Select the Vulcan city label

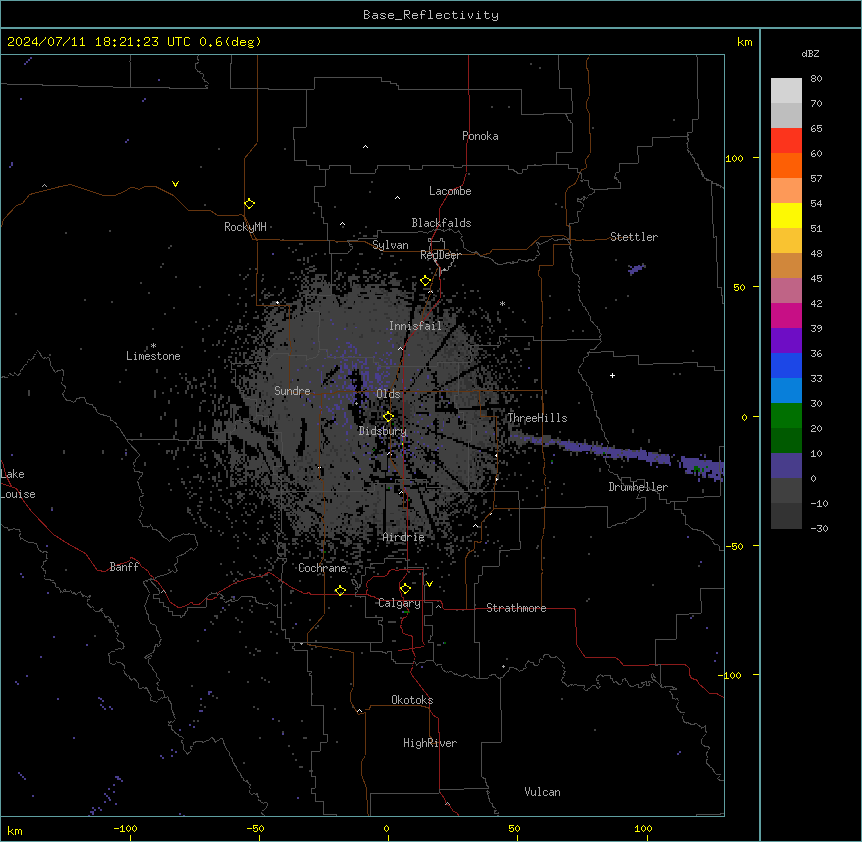542,792
